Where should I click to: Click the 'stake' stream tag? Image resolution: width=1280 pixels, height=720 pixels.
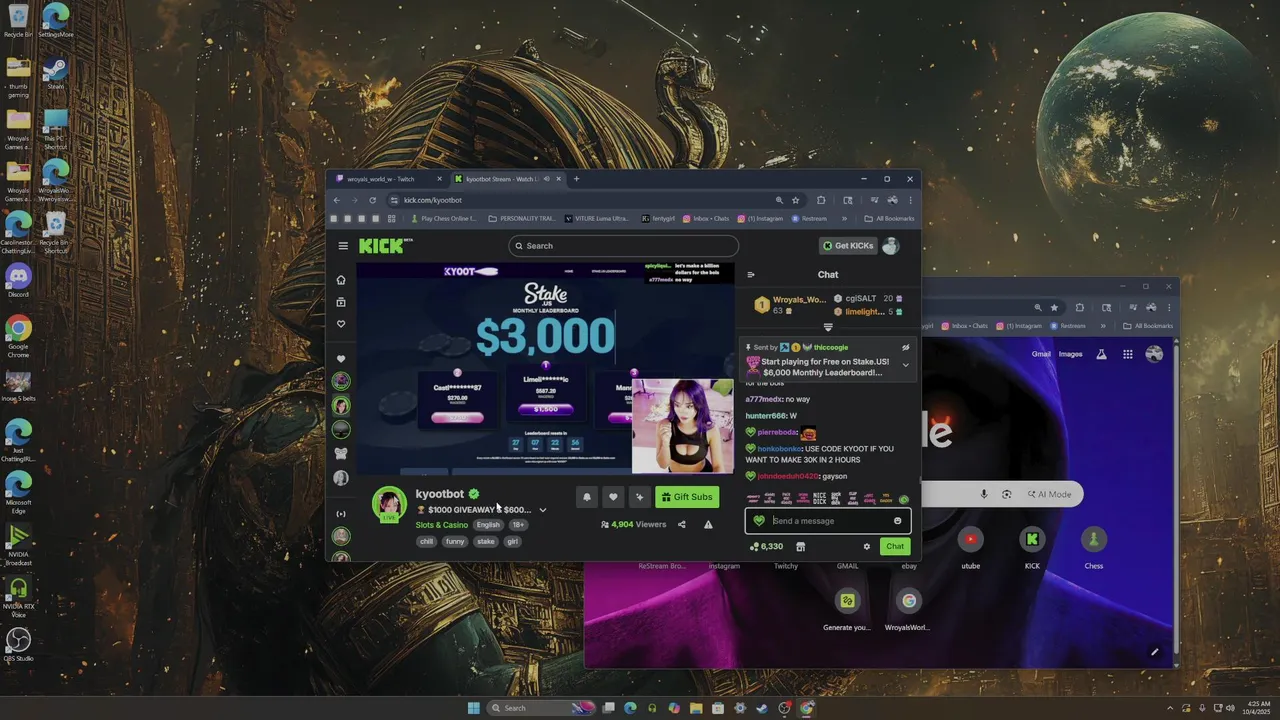[486, 541]
